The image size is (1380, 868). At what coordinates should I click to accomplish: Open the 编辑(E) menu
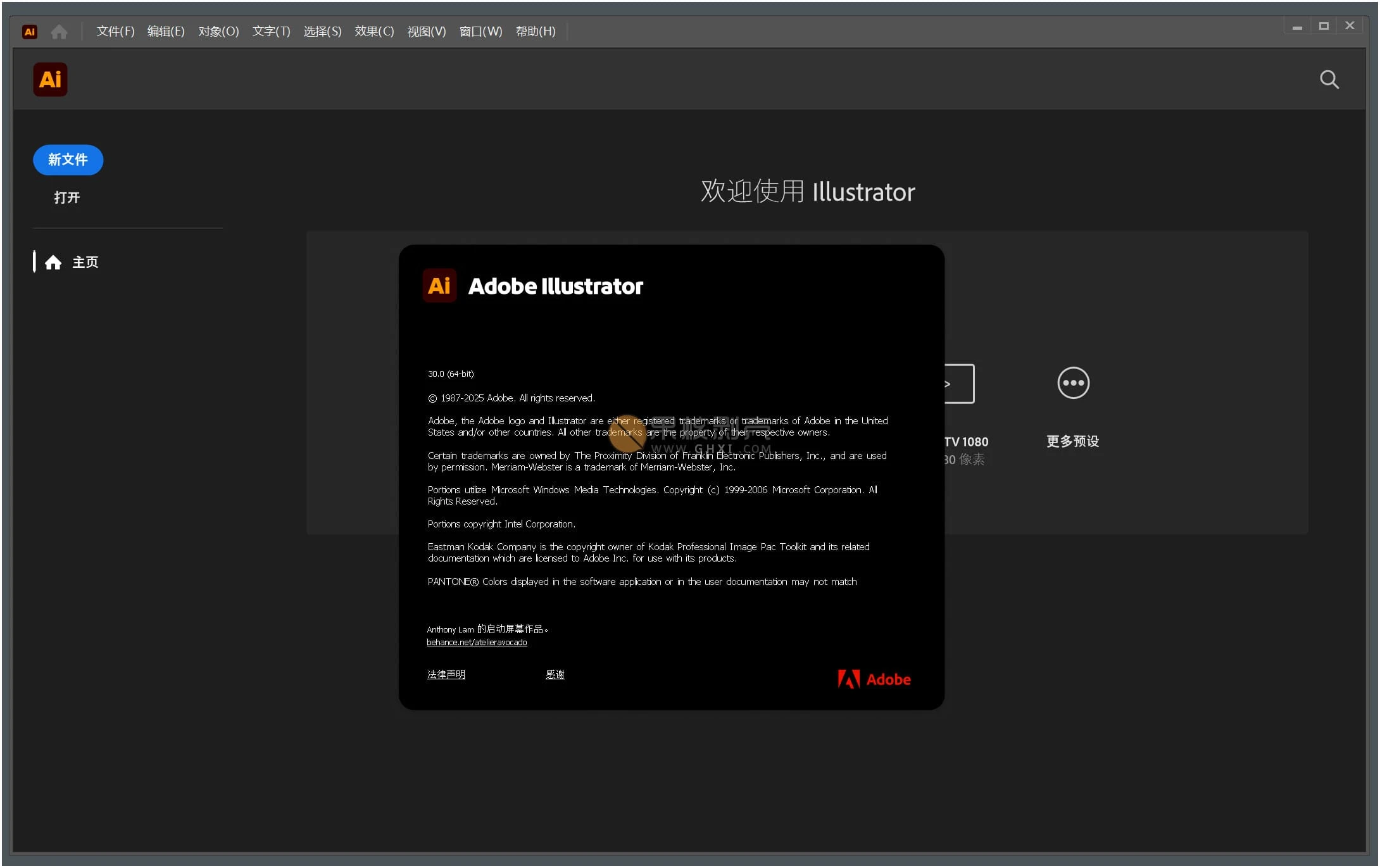pos(166,32)
